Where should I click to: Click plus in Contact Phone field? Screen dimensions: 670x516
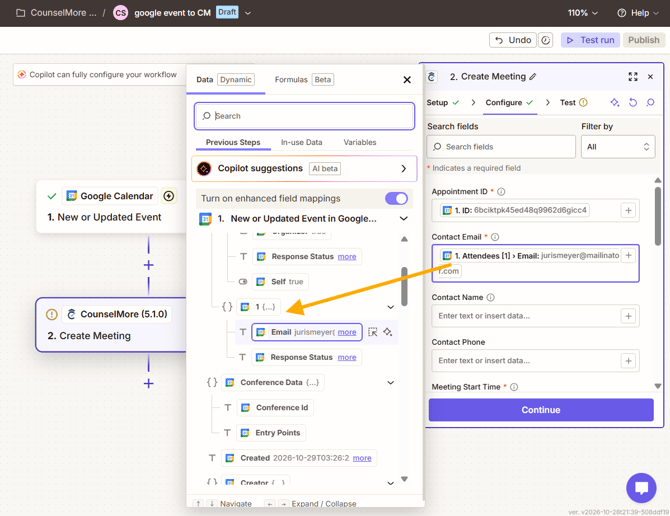point(628,361)
